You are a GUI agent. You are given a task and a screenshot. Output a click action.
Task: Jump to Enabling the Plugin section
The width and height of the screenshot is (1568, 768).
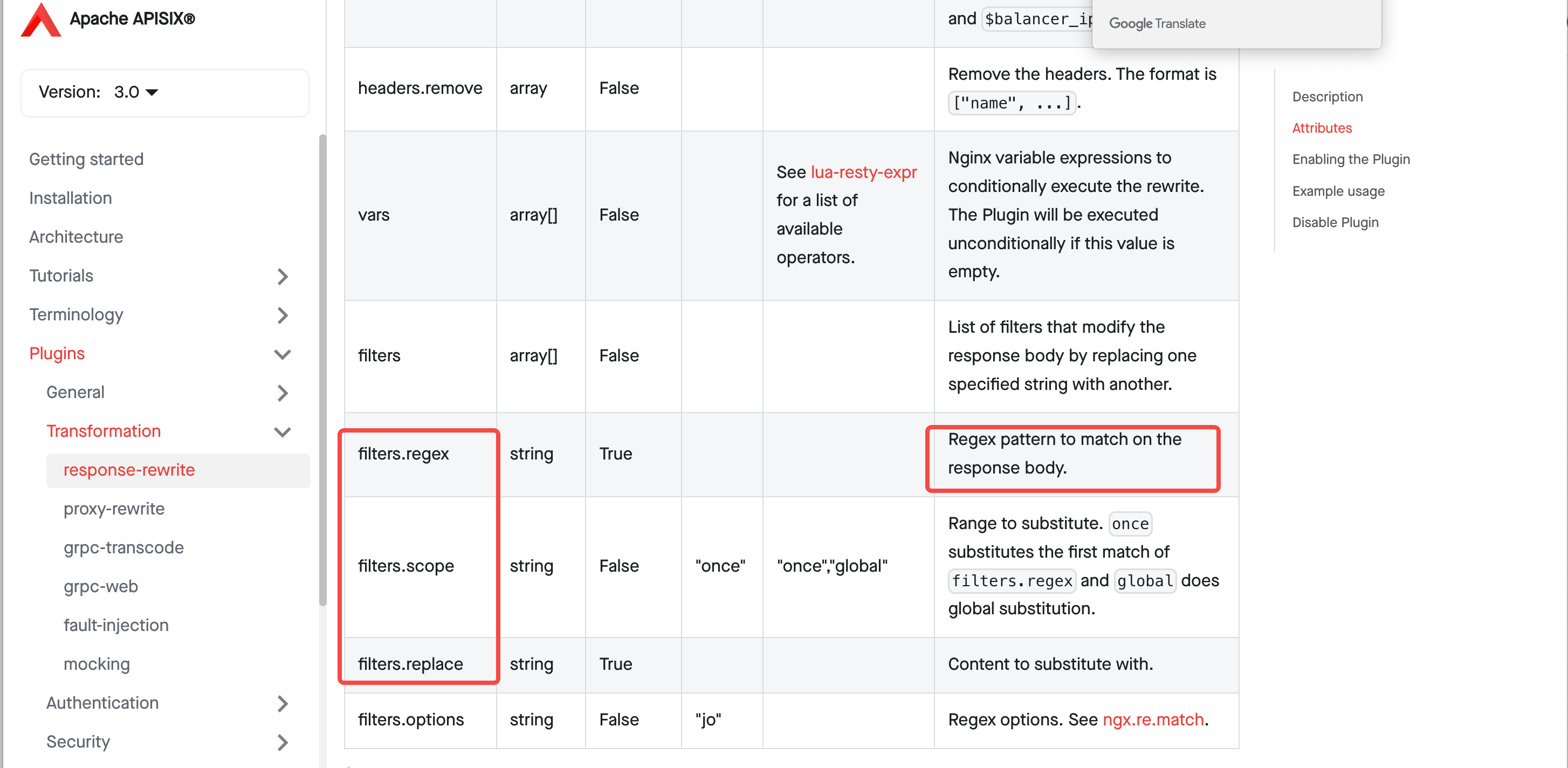click(1351, 160)
